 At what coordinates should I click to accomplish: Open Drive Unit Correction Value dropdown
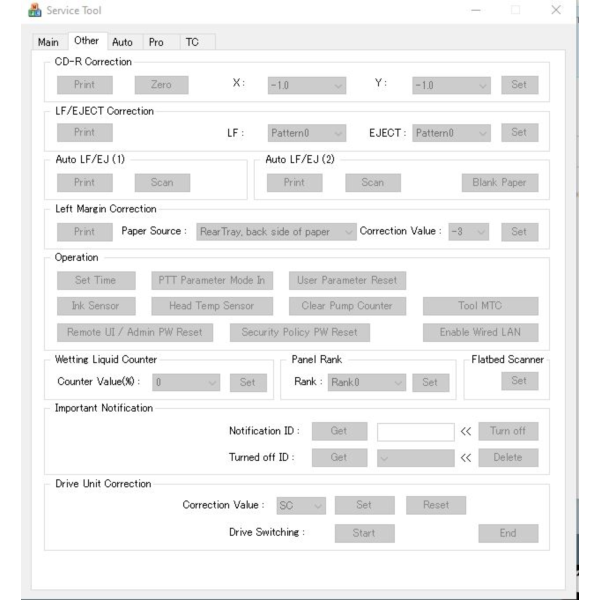click(x=301, y=505)
